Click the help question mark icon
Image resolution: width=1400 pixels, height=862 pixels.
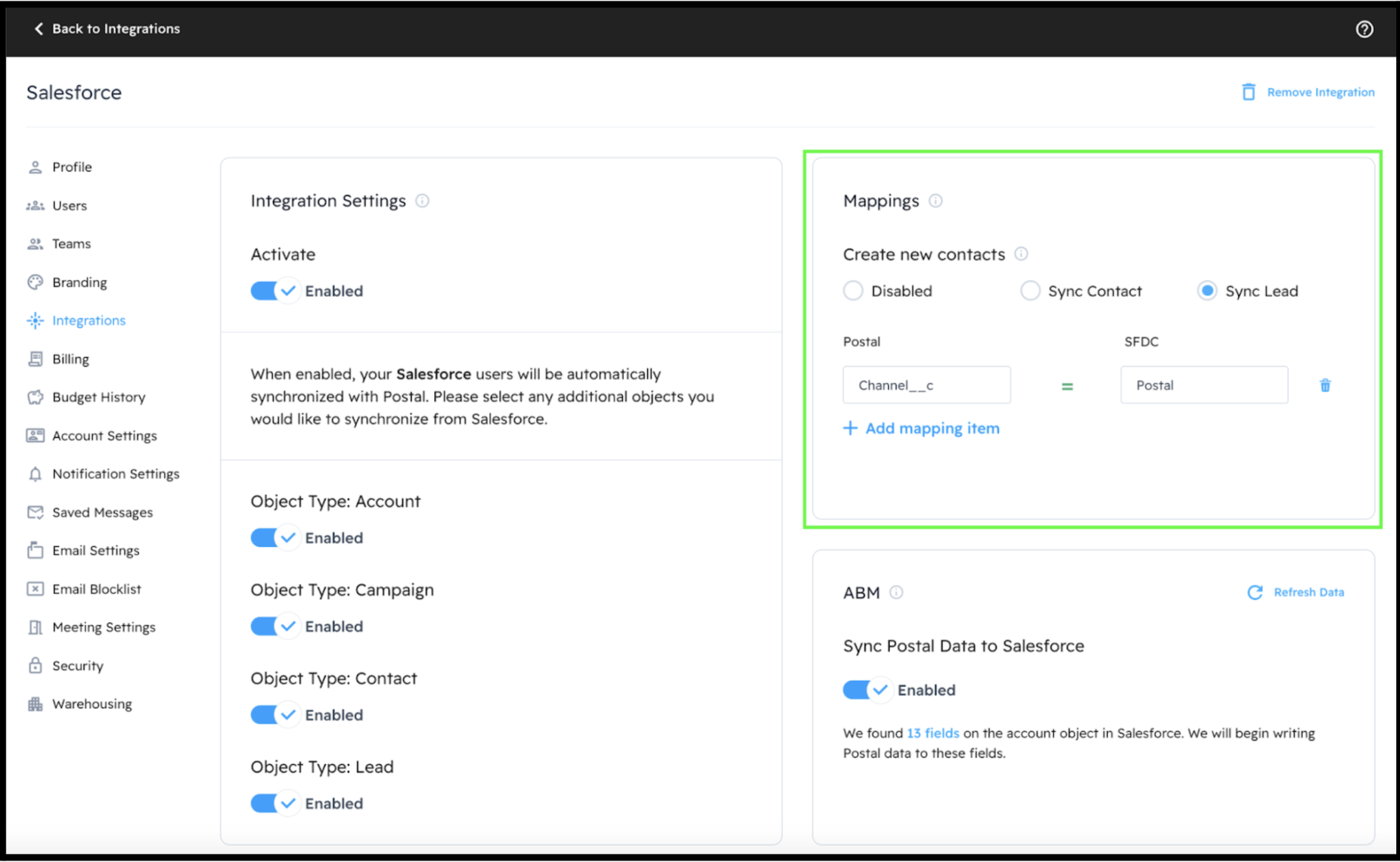pyautogui.click(x=1364, y=29)
